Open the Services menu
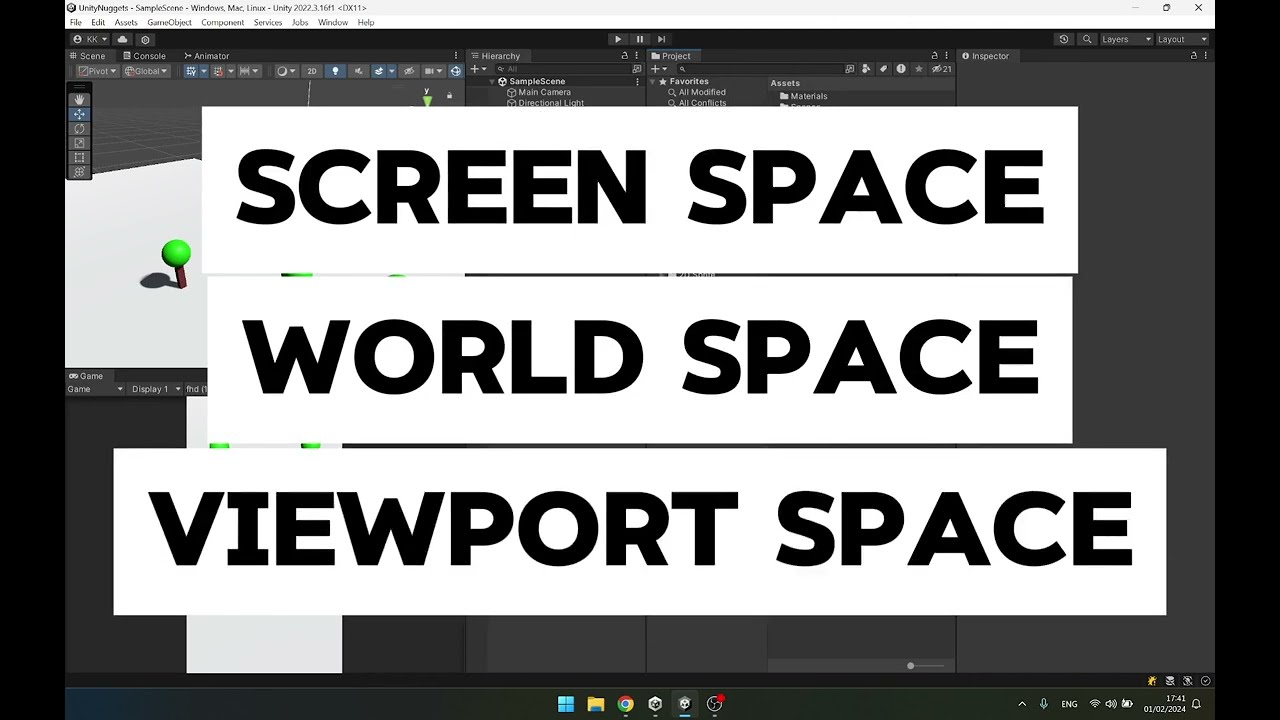Viewport: 1280px width, 720px height. (268, 22)
